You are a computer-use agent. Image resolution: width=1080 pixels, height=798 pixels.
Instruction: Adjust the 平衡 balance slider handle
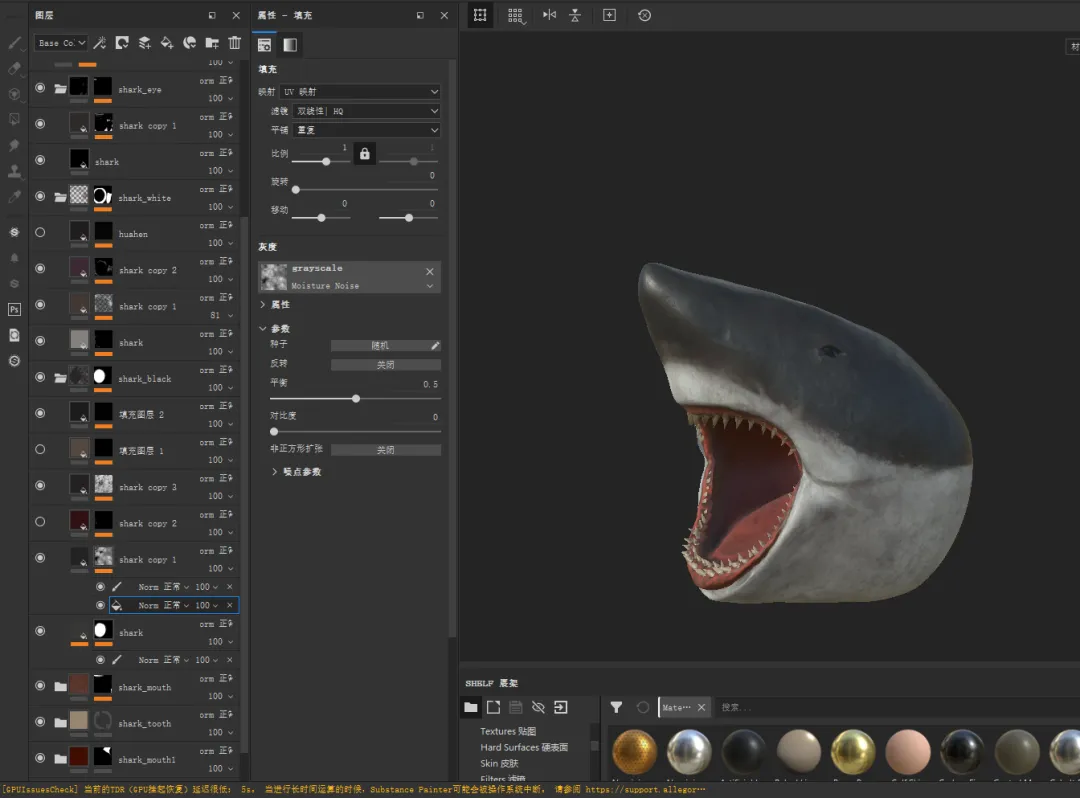(x=356, y=399)
